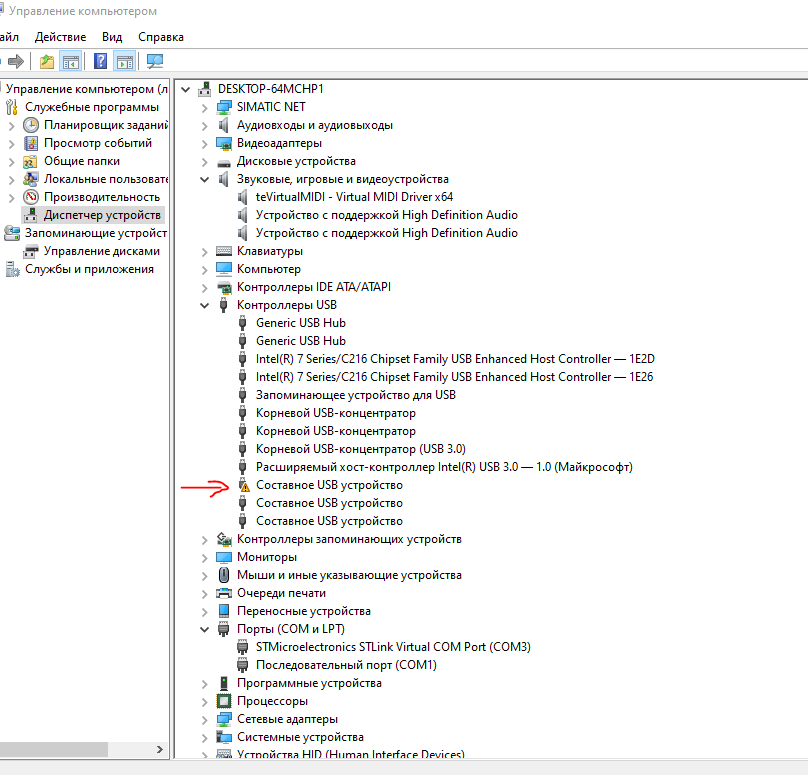This screenshot has width=808, height=775.
Task: Expand the SIMATIC NET category
Action: click(x=205, y=108)
